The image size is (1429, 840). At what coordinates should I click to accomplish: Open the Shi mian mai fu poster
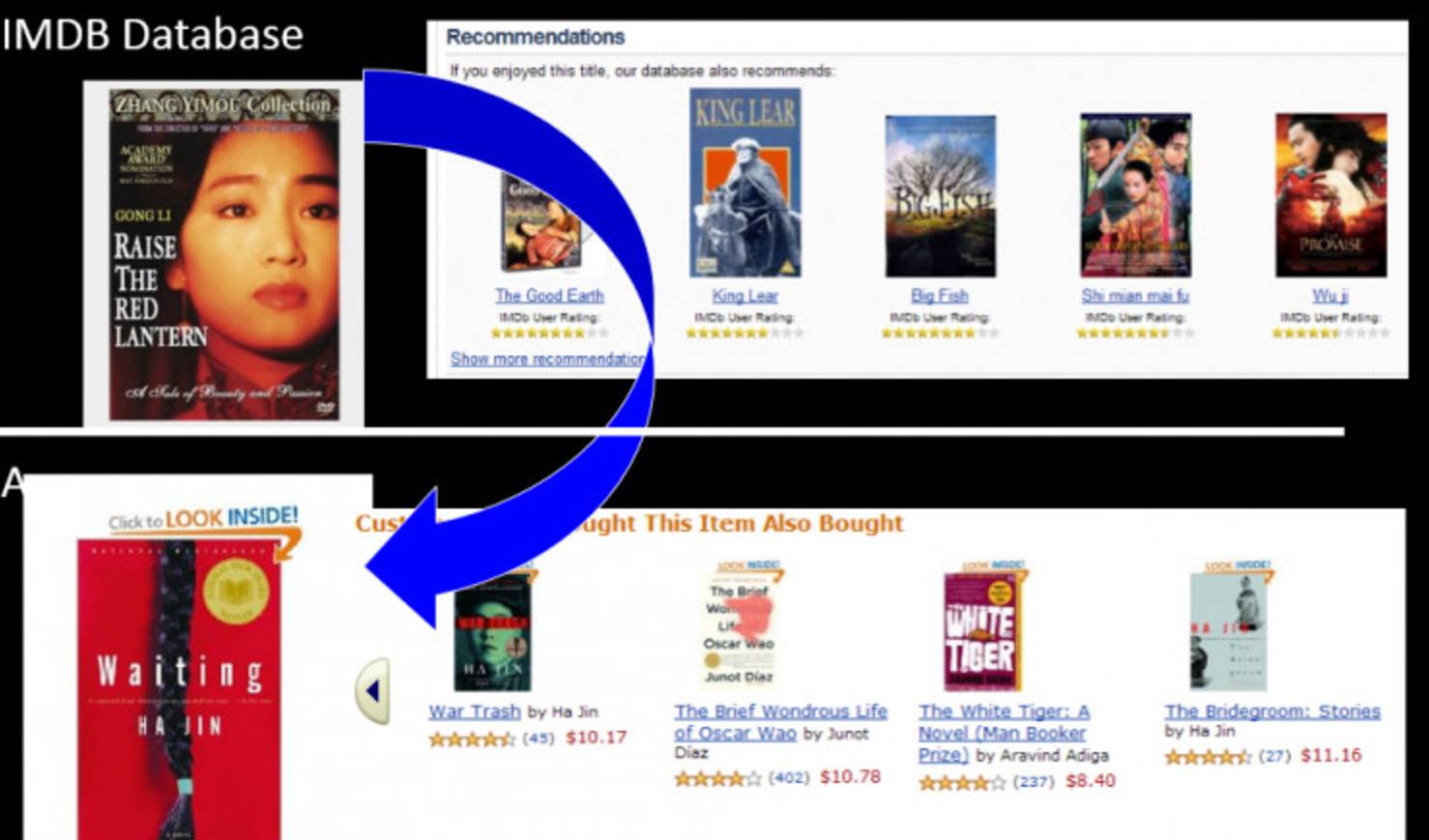pos(1135,195)
